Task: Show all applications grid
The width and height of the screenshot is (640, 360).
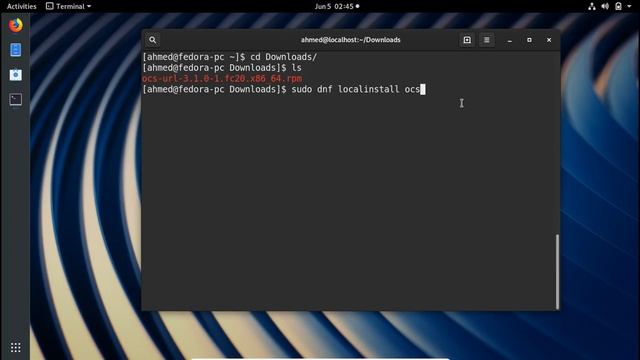Action: (x=16, y=347)
